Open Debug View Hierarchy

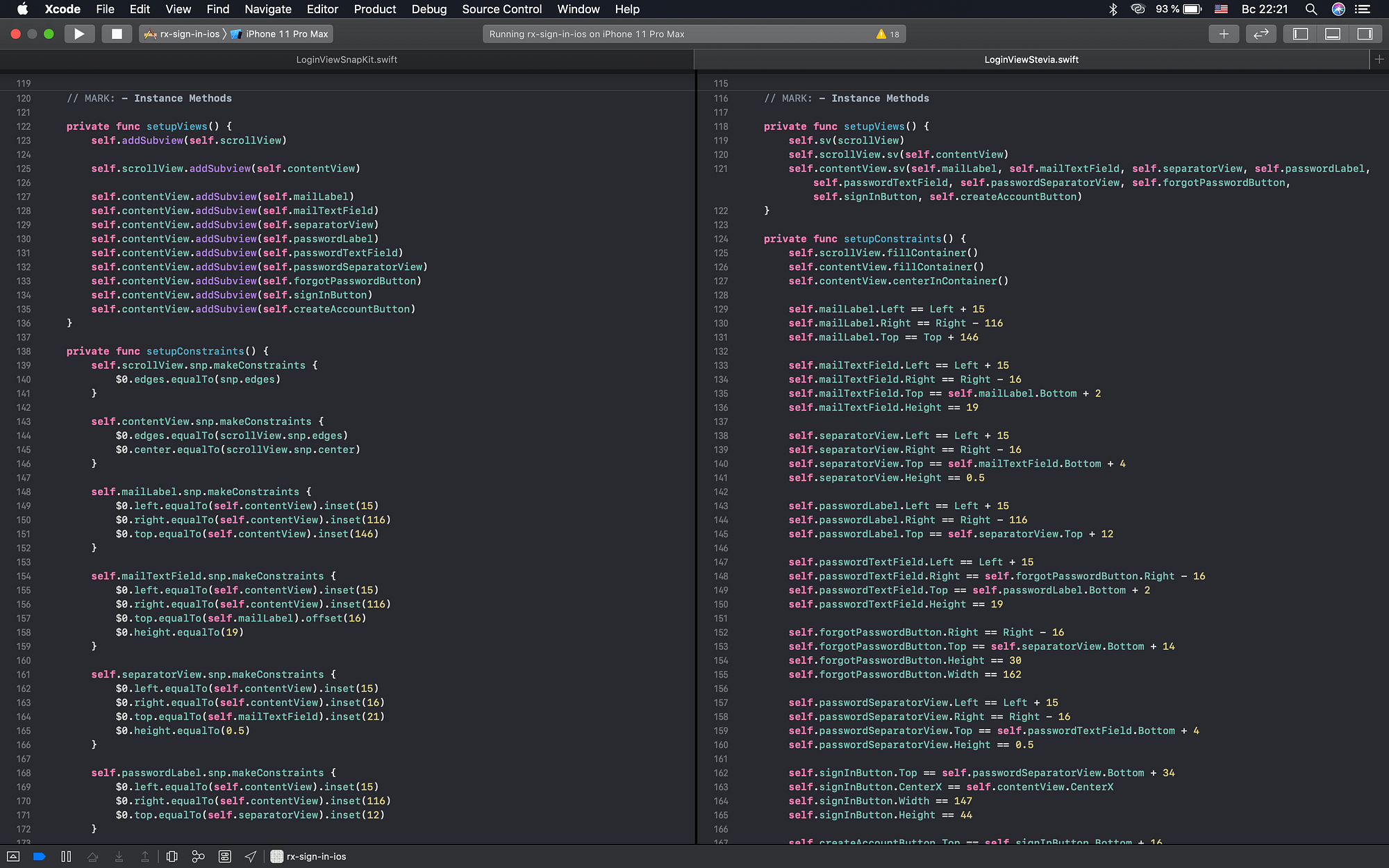pos(172,856)
